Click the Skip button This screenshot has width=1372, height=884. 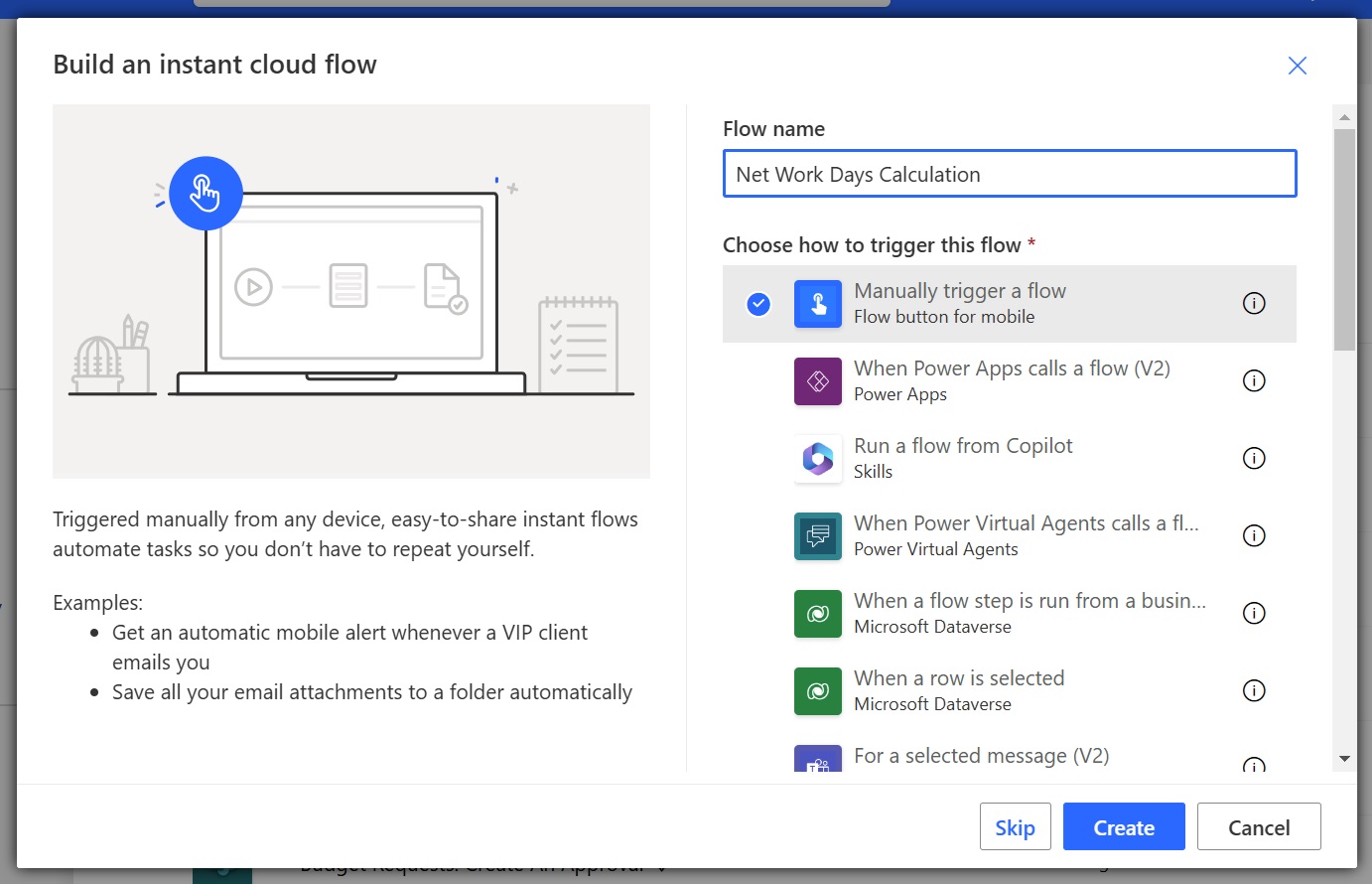coord(1015,827)
